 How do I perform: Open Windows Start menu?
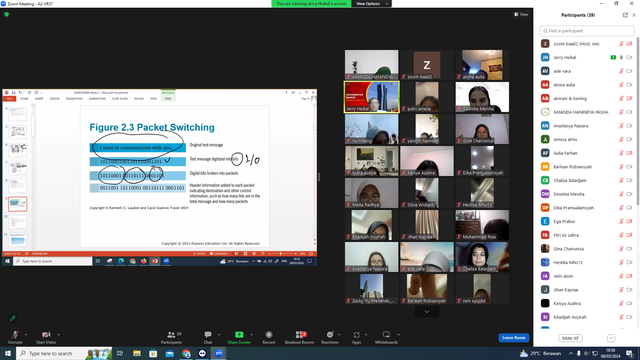pos(8,353)
